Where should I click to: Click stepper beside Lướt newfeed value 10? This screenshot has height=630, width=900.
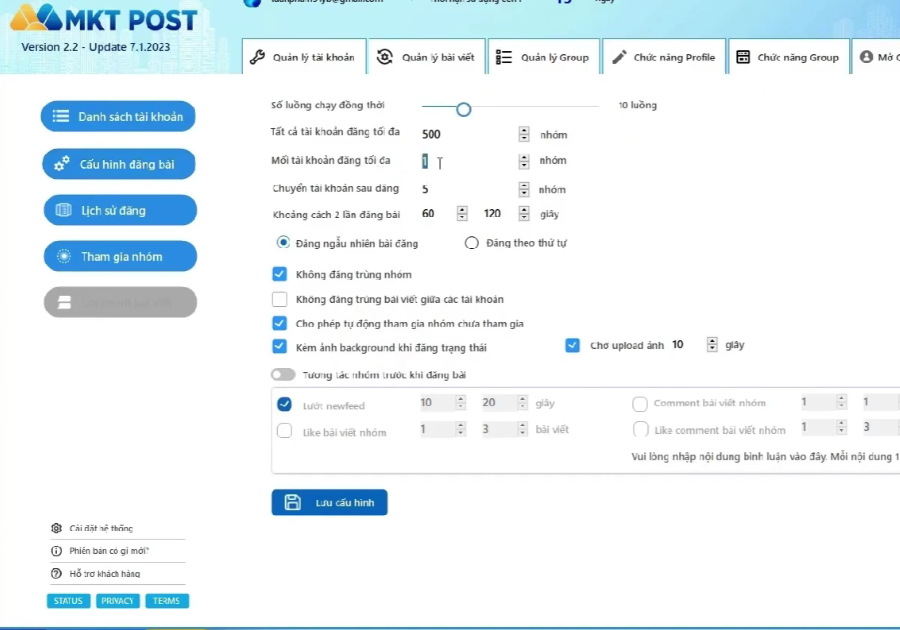pyautogui.click(x=460, y=402)
